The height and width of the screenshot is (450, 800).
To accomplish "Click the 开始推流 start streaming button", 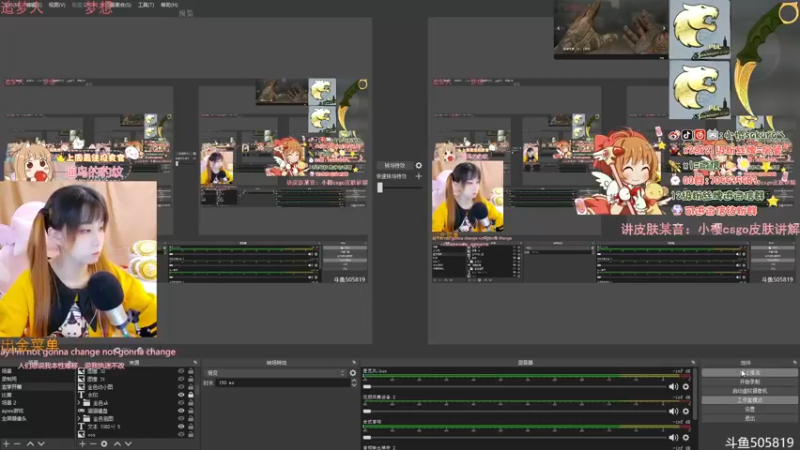I will [749, 373].
